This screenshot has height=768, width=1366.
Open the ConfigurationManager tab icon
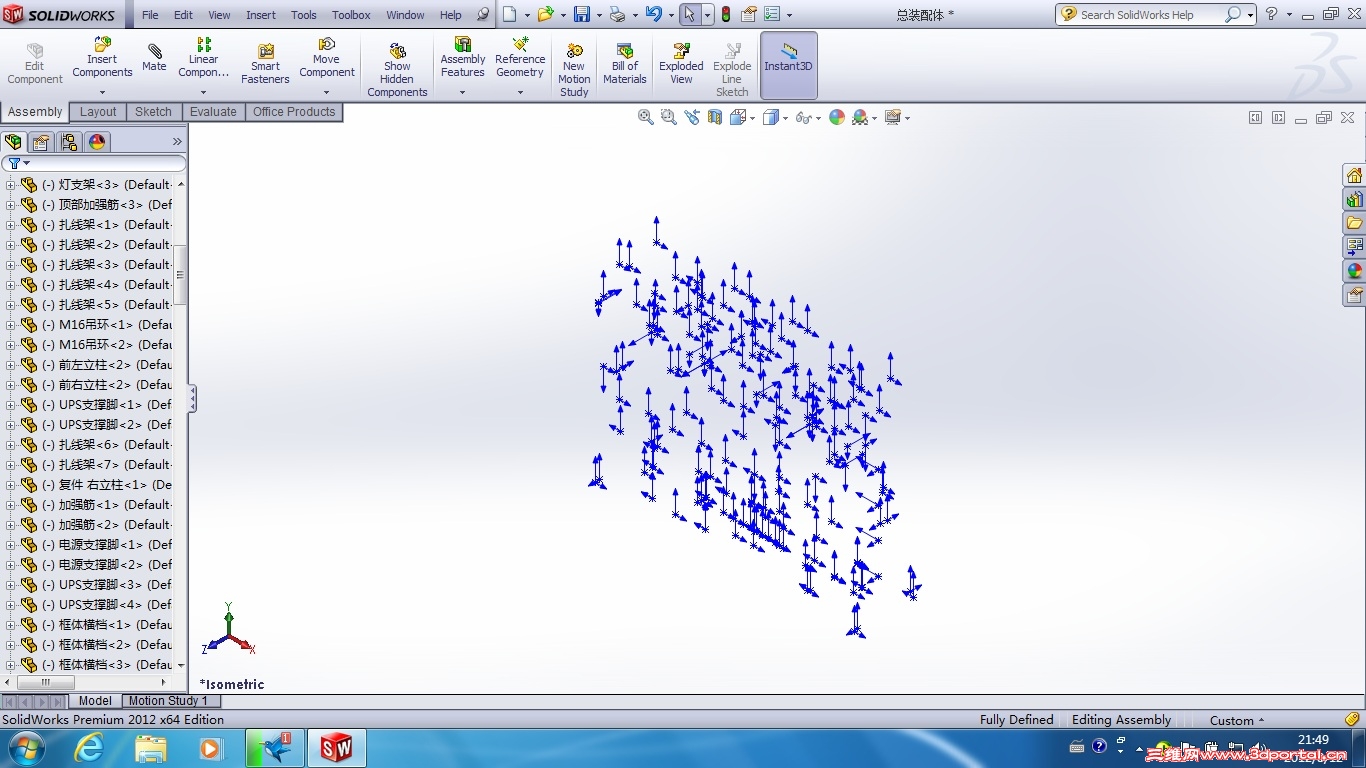[69, 142]
